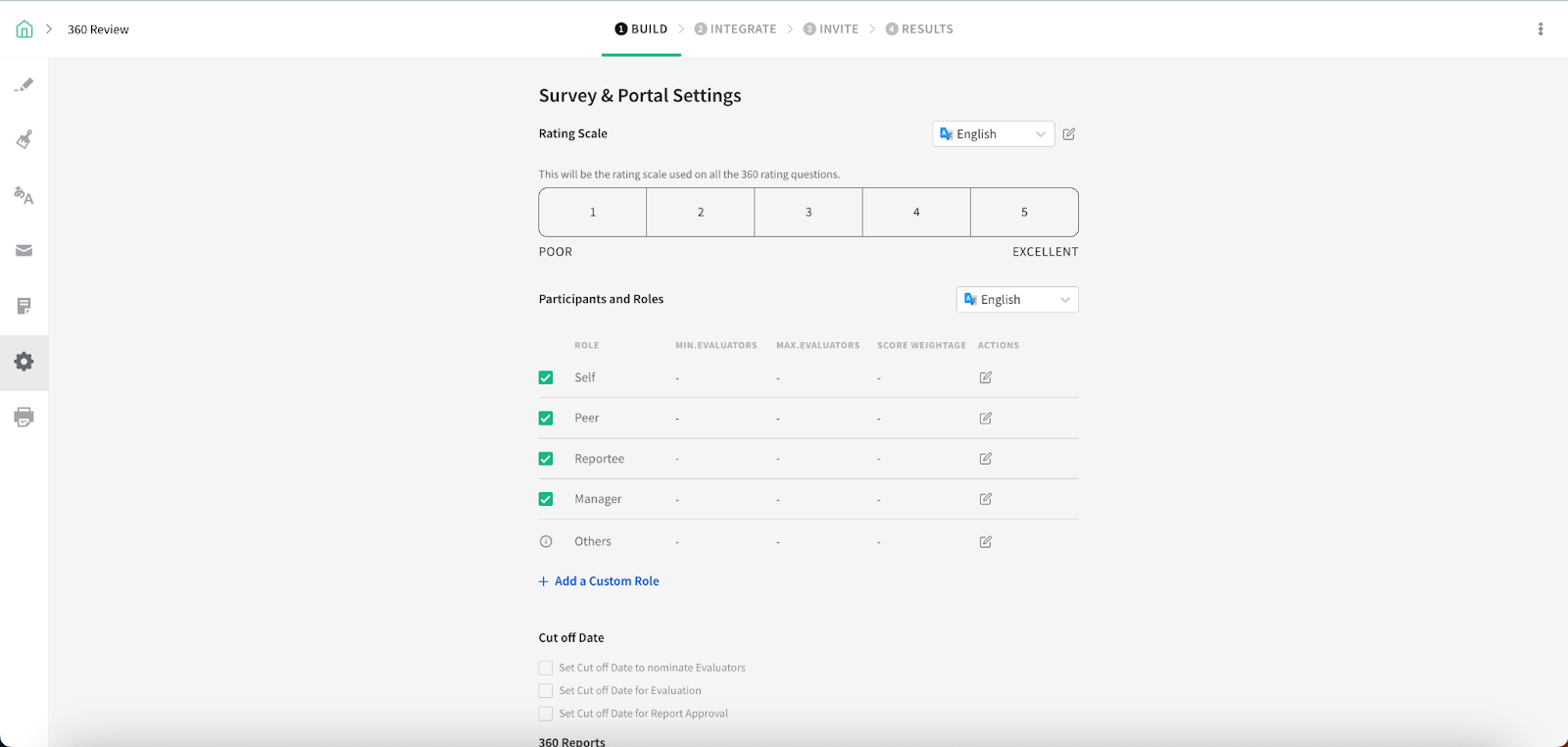This screenshot has width=1568, height=747.
Task: Click edit icon for the Peer role
Action: 986,419
